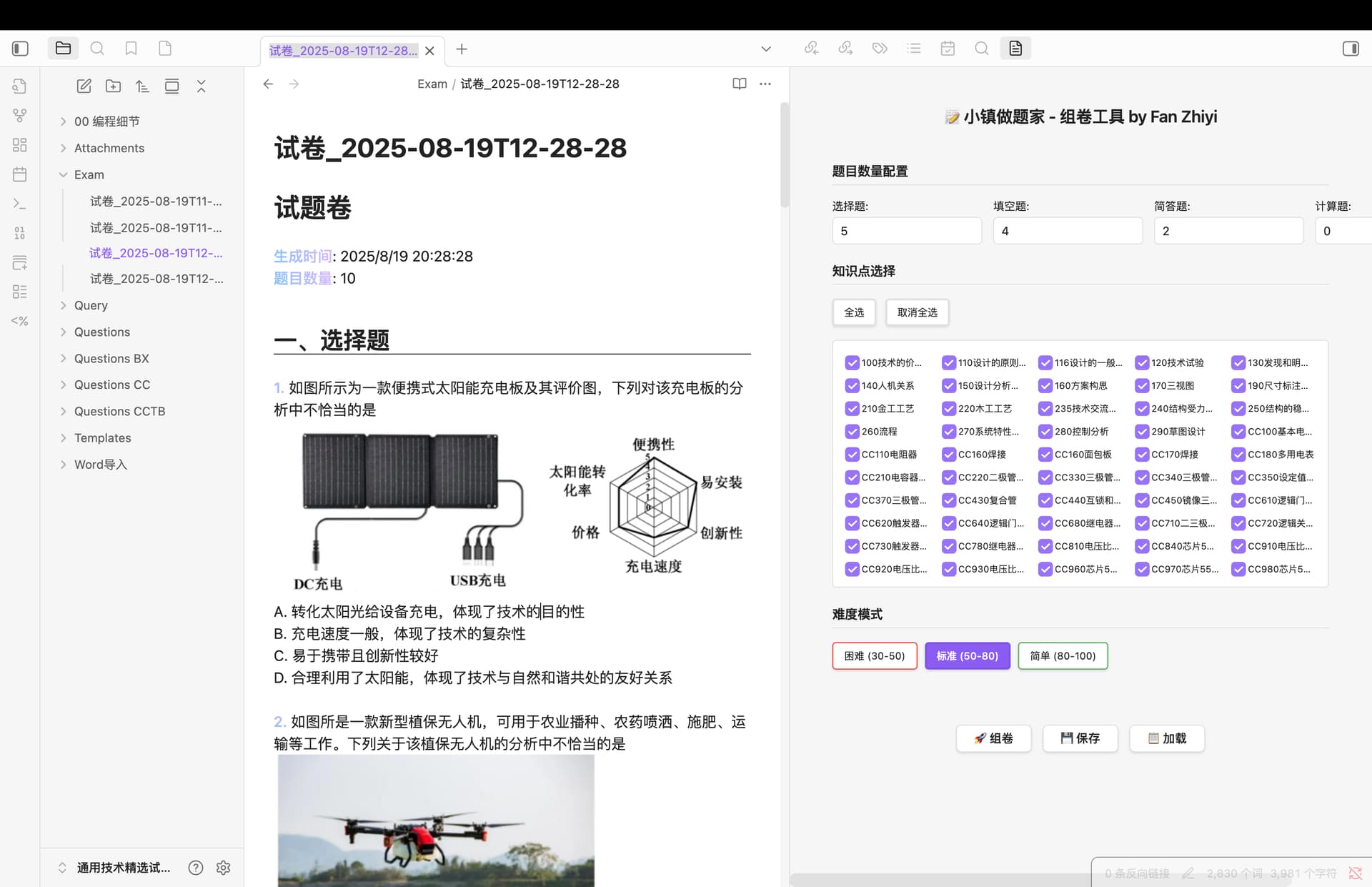Click the 组卷 generate button

coord(993,738)
